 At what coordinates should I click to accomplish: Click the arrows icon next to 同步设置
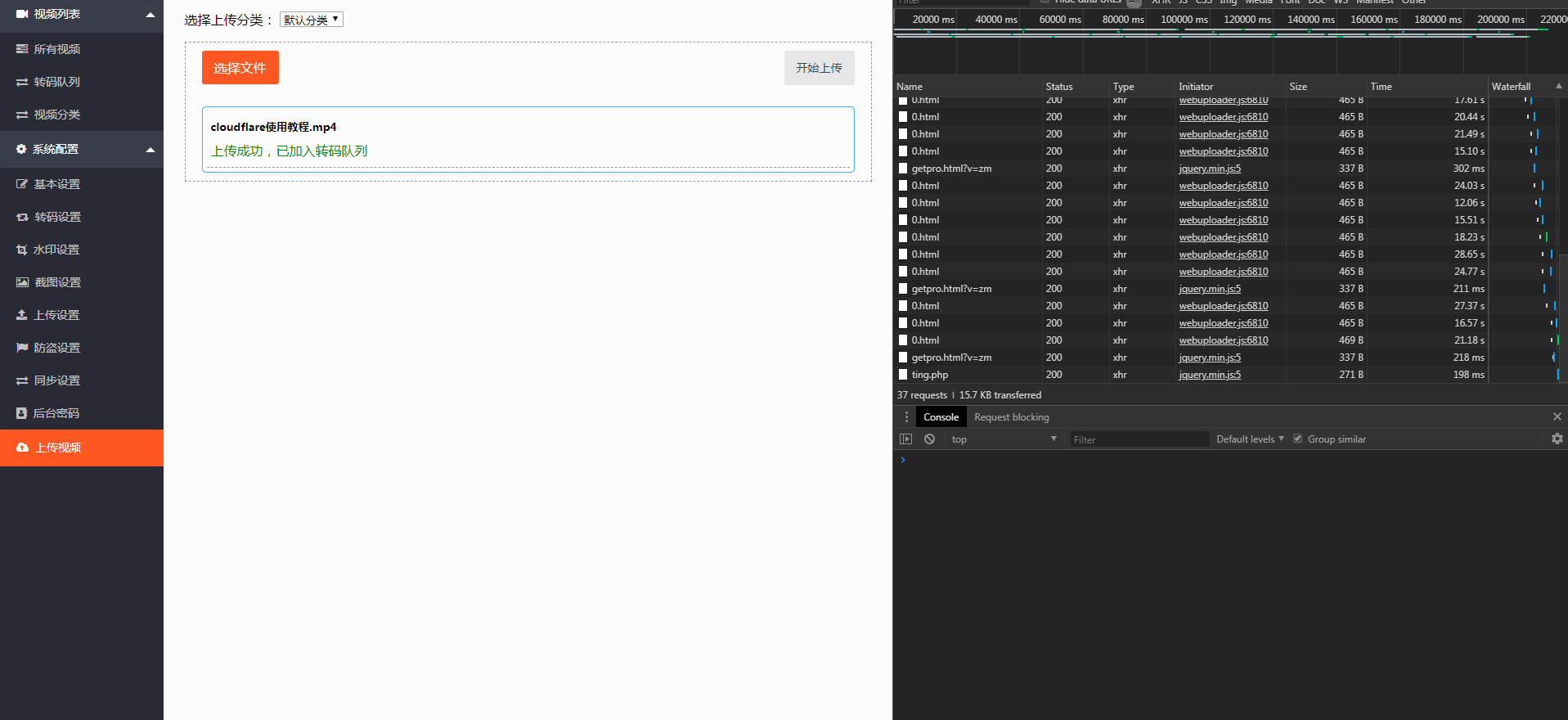(22, 380)
